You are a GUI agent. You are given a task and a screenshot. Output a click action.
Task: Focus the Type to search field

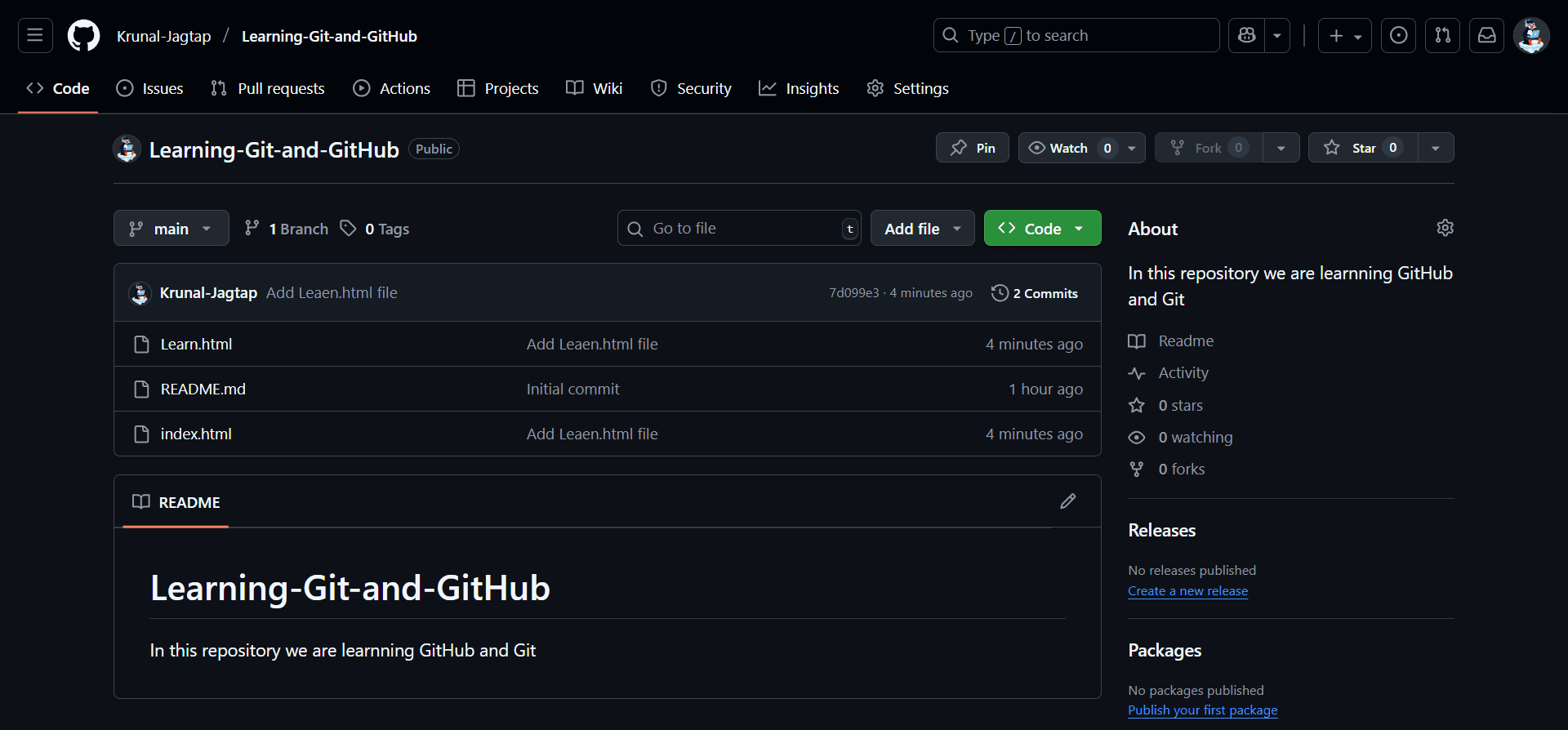(1076, 35)
